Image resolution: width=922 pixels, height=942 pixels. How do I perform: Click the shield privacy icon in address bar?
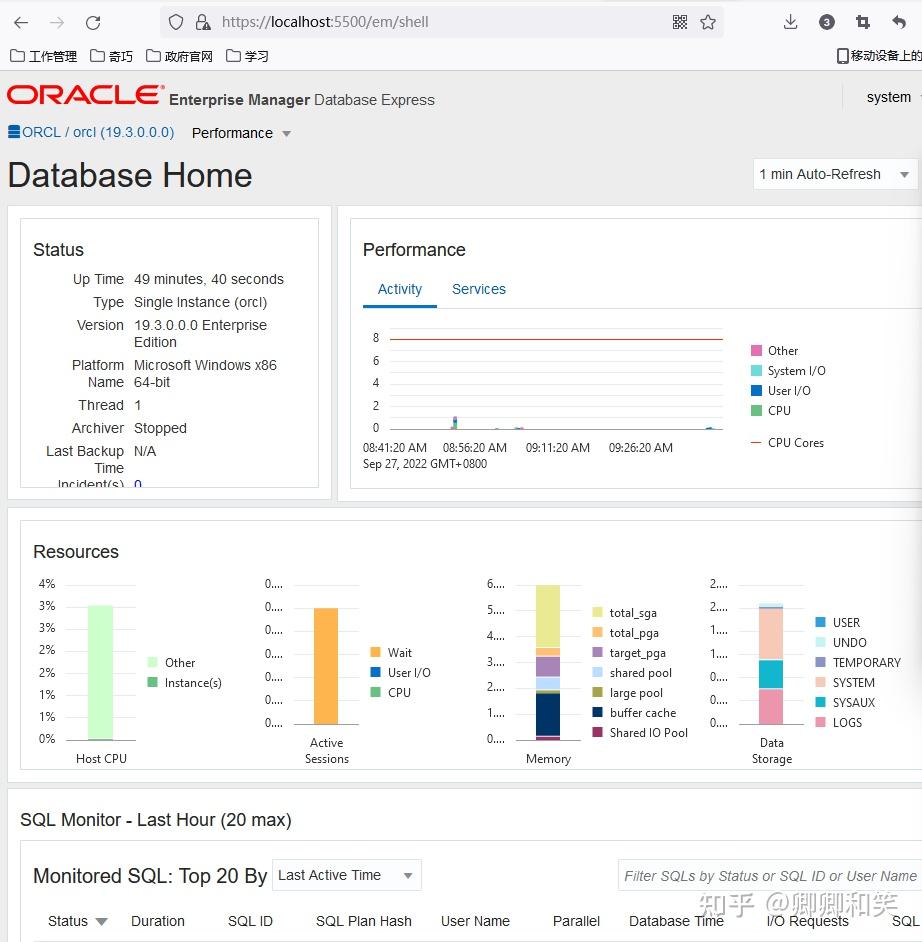point(174,22)
